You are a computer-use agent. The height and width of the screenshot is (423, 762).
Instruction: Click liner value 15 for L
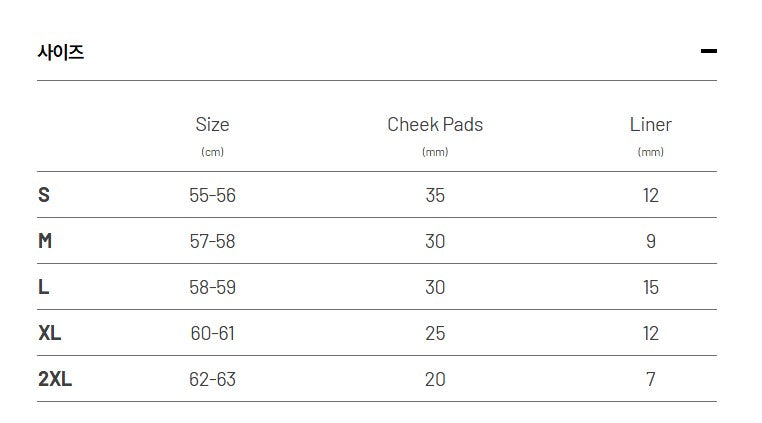point(651,287)
